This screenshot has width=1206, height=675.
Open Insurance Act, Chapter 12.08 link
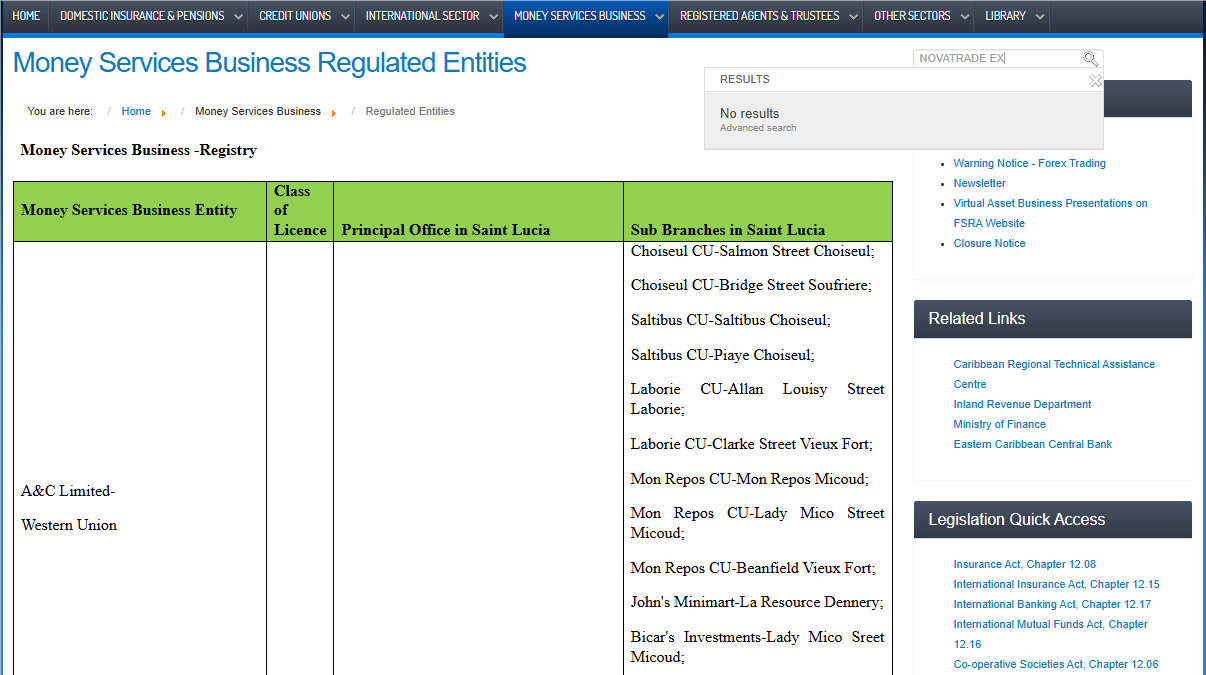coord(1024,564)
